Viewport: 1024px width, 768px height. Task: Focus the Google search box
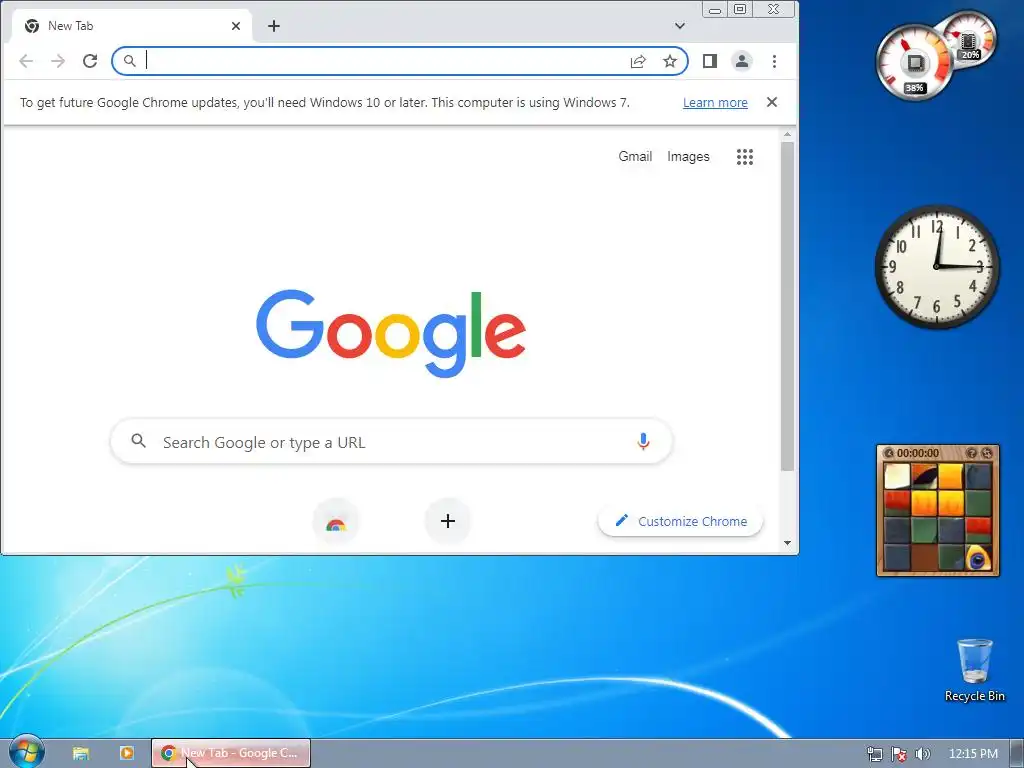(391, 442)
